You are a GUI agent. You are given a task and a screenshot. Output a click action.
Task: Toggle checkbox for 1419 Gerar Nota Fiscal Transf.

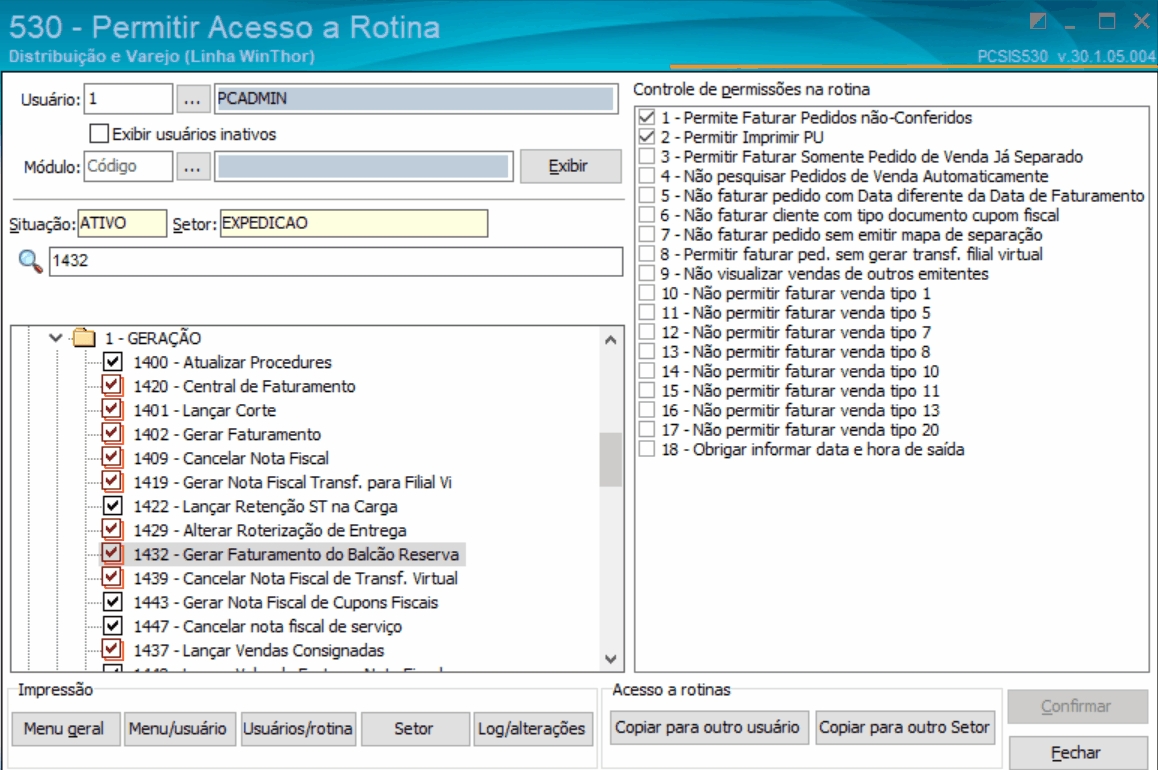click(112, 481)
